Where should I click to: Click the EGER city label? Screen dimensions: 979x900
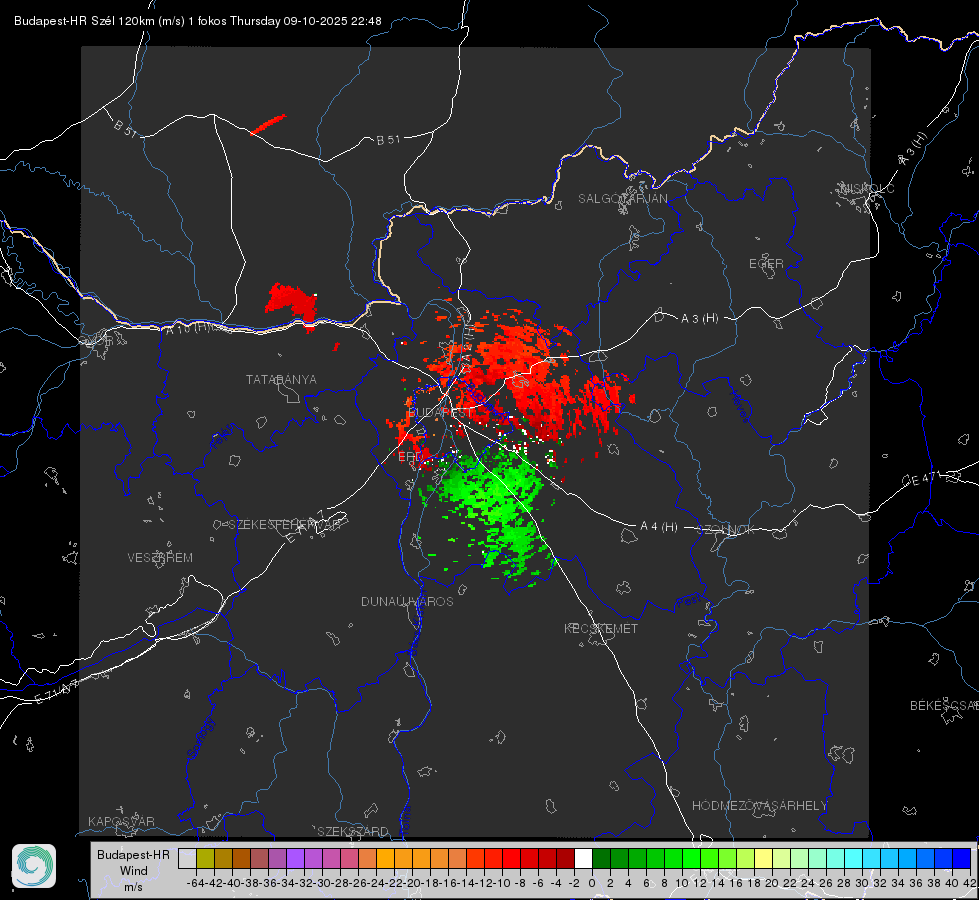[x=766, y=264]
